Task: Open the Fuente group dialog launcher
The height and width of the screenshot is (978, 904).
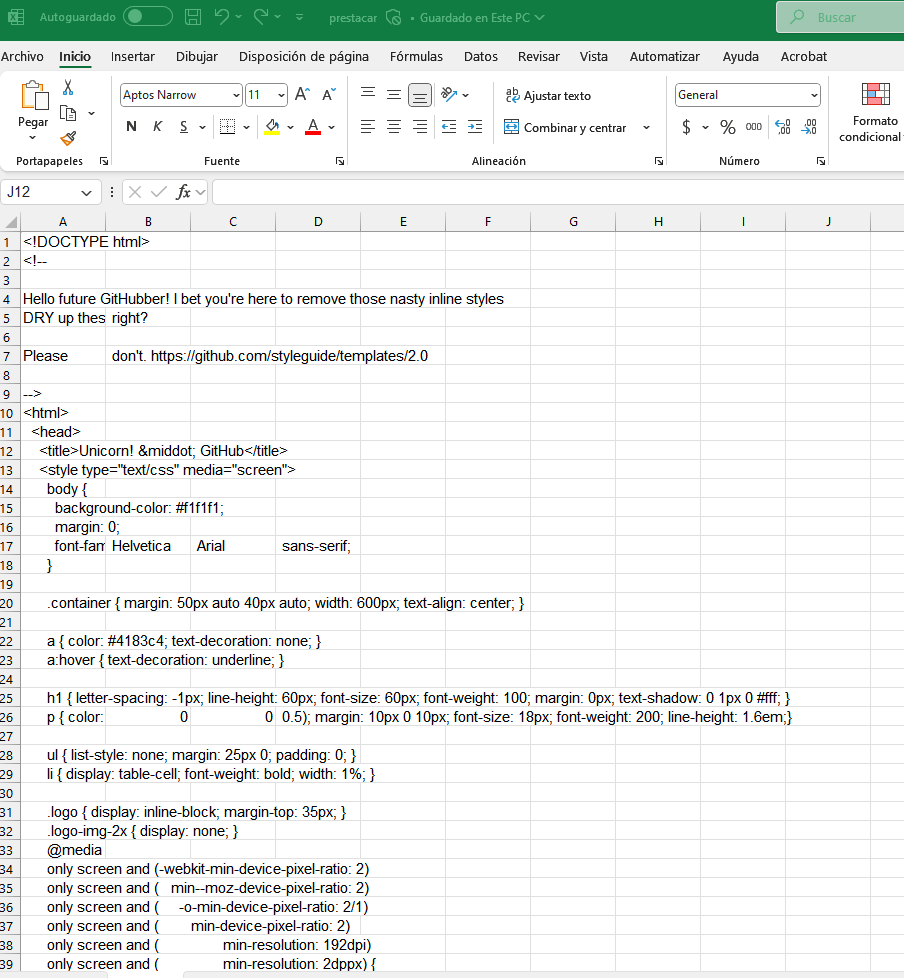Action: pyautogui.click(x=340, y=161)
